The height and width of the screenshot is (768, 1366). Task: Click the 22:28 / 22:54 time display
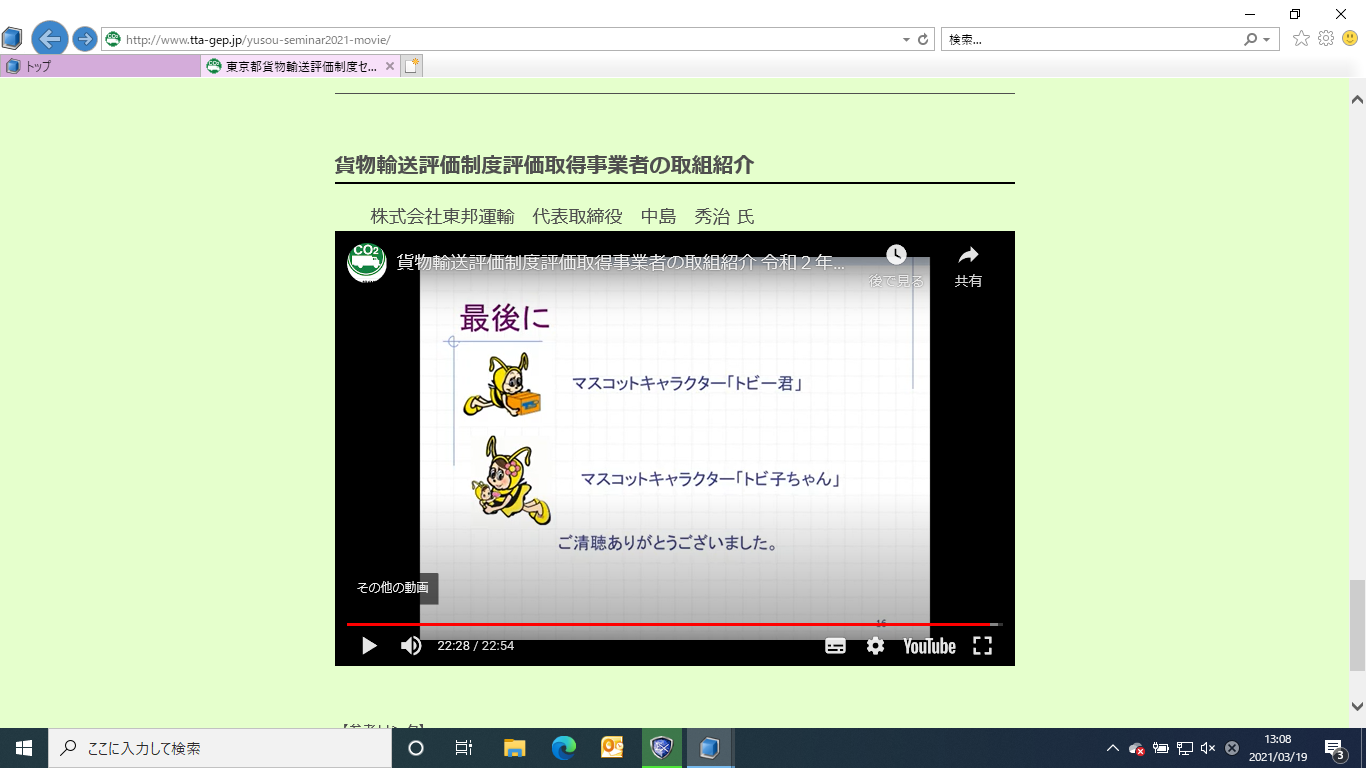(476, 646)
